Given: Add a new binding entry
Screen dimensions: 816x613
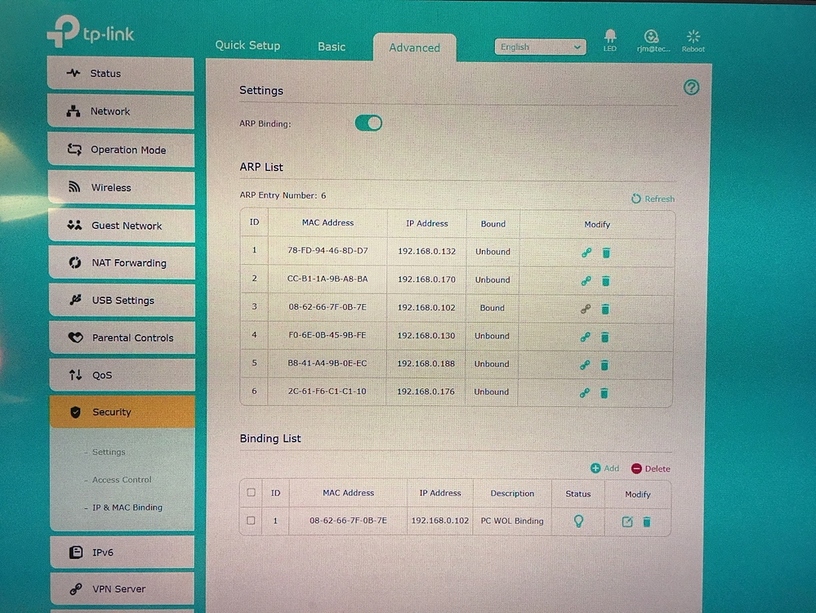Looking at the screenshot, I should click(x=605, y=468).
